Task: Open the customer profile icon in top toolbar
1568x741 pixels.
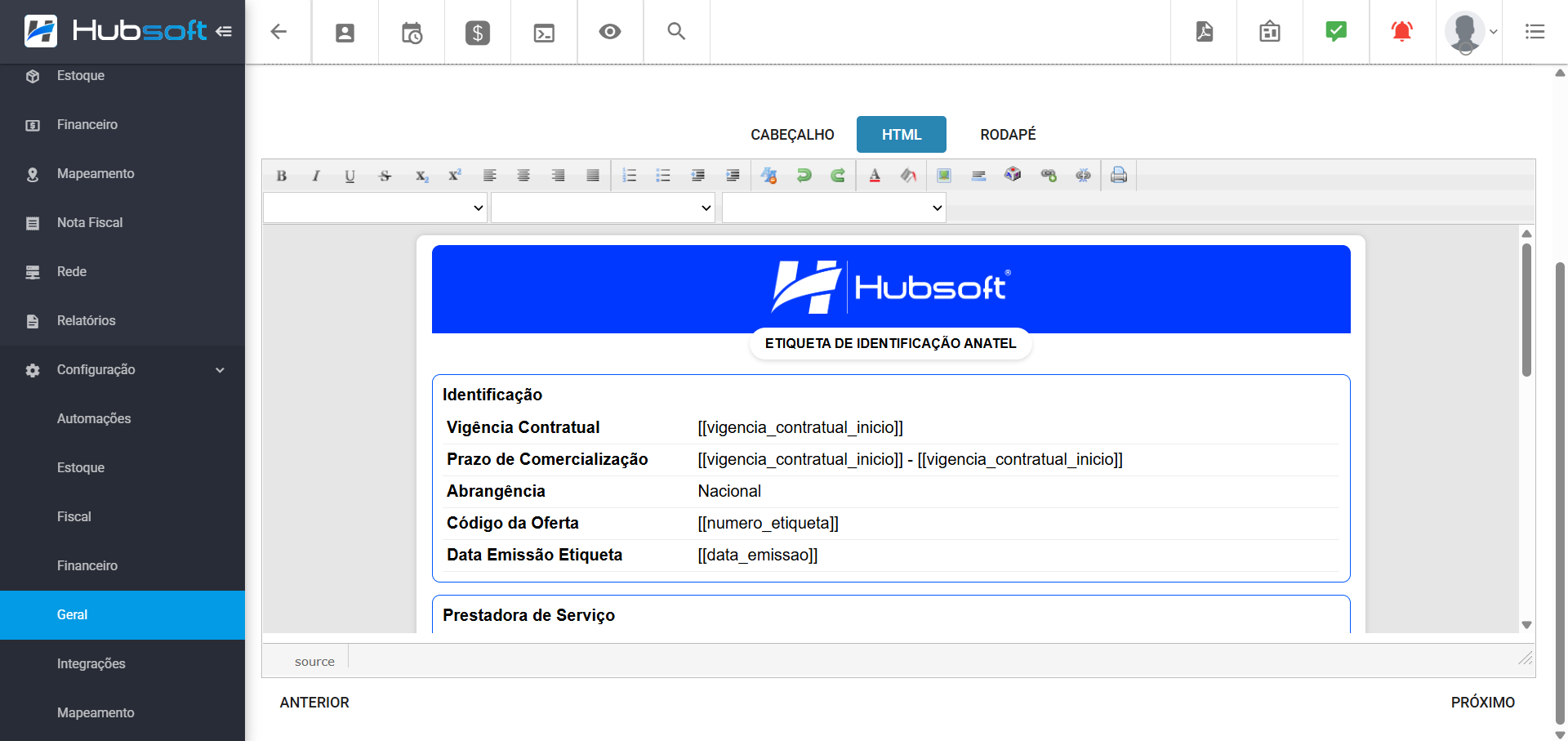Action: coord(345,32)
